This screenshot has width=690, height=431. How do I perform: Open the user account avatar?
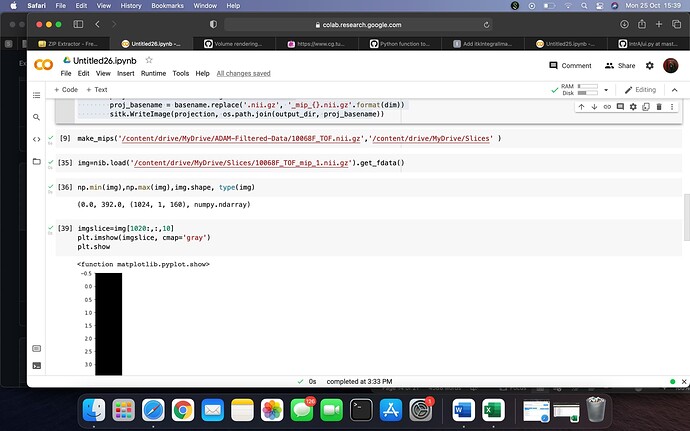[x=671, y=66]
